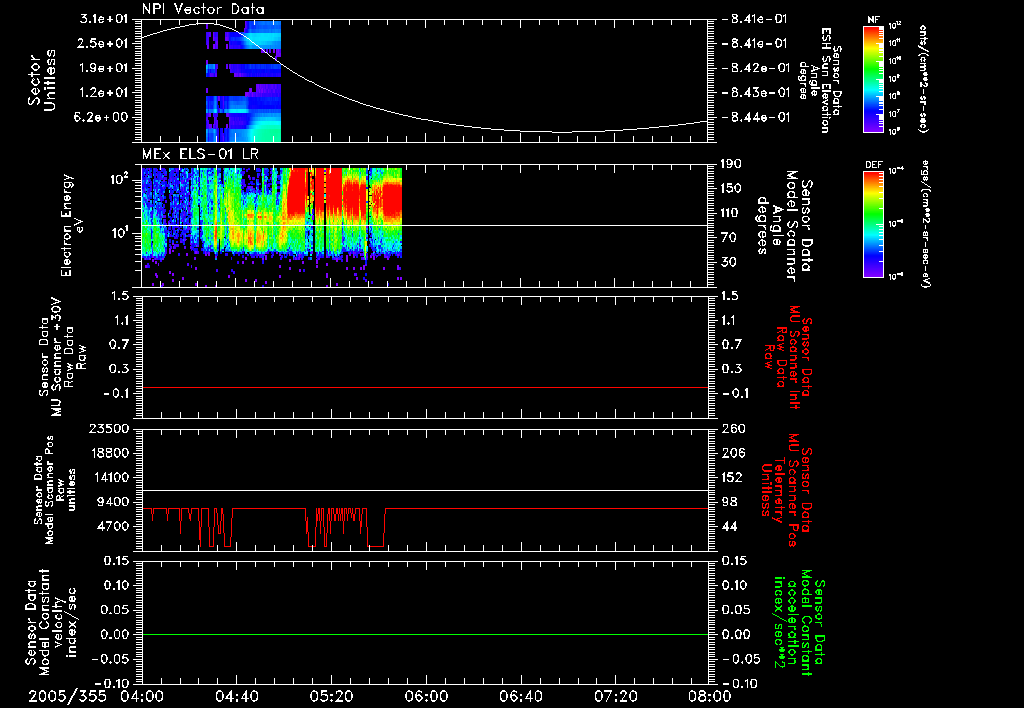Viewport: 1024px width, 708px height.
Task: Click the 04:00 time axis label
Action: (x=142, y=696)
